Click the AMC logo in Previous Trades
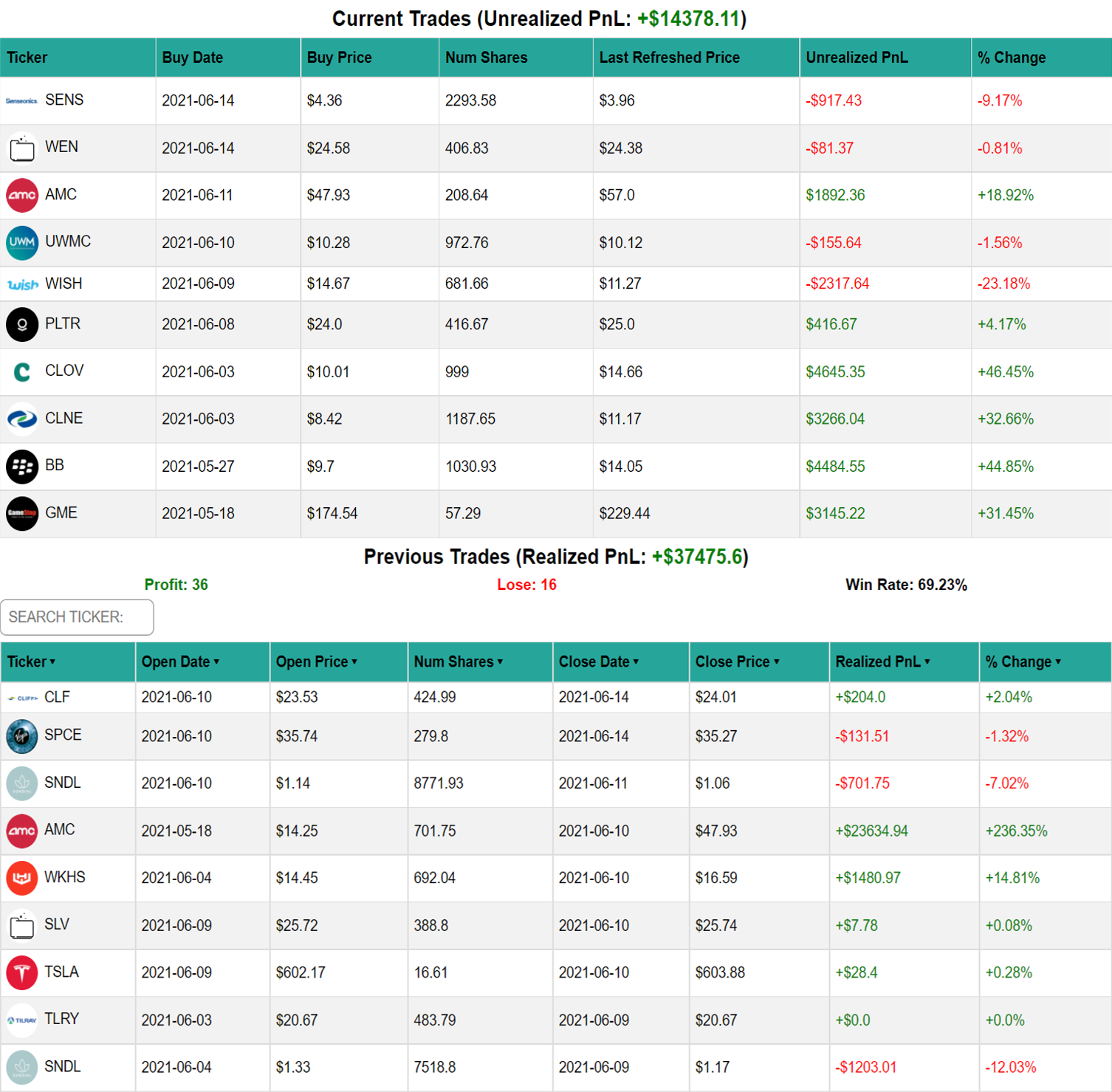This screenshot has height=1092, width=1112. tap(22, 831)
